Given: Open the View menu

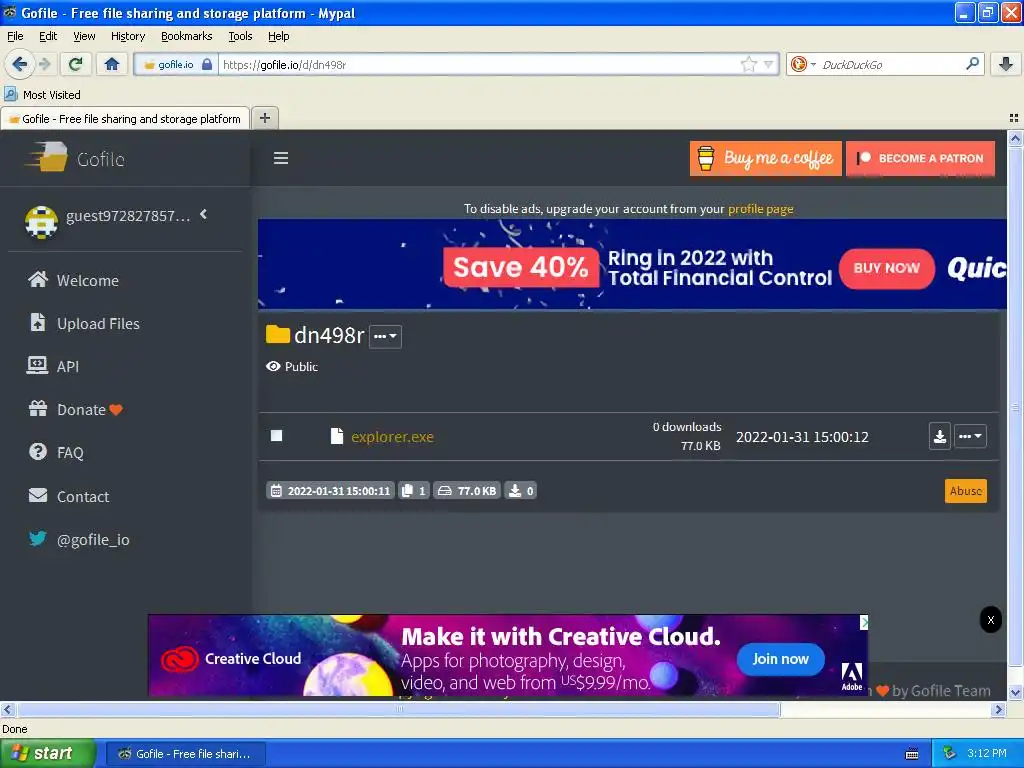Looking at the screenshot, I should [84, 36].
